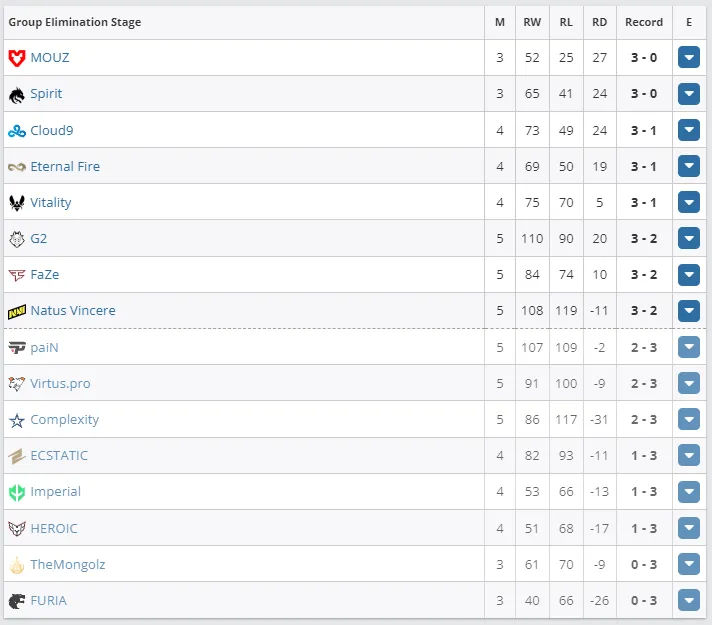The width and height of the screenshot is (712, 625).
Task: Click the FURIA panther logo icon
Action: [17, 601]
